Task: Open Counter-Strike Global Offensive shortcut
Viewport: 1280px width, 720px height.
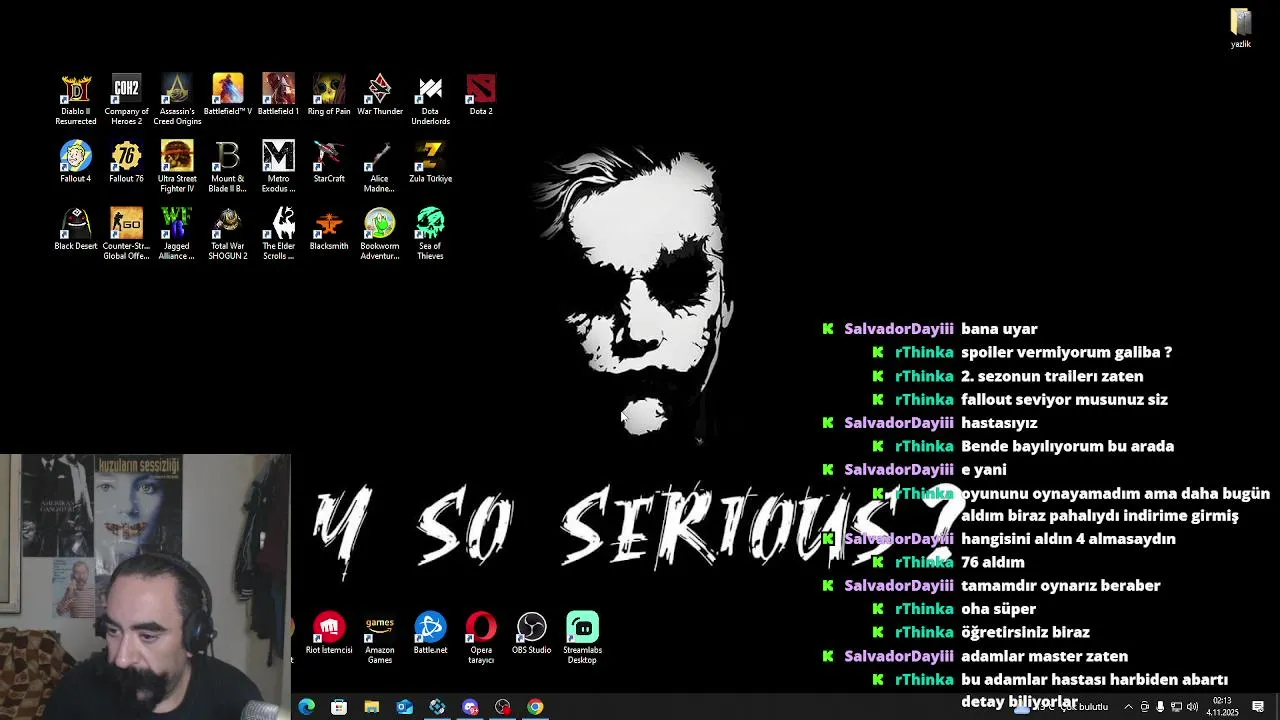Action: click(x=126, y=233)
